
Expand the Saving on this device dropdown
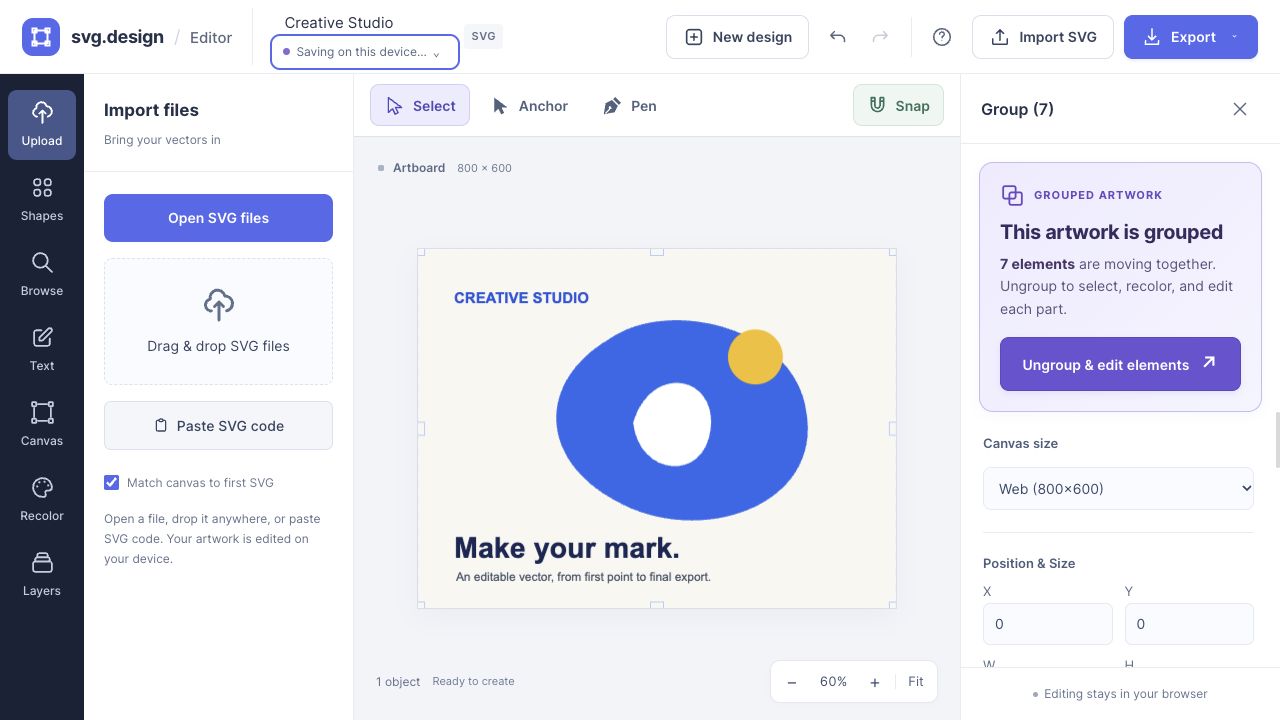(x=365, y=52)
